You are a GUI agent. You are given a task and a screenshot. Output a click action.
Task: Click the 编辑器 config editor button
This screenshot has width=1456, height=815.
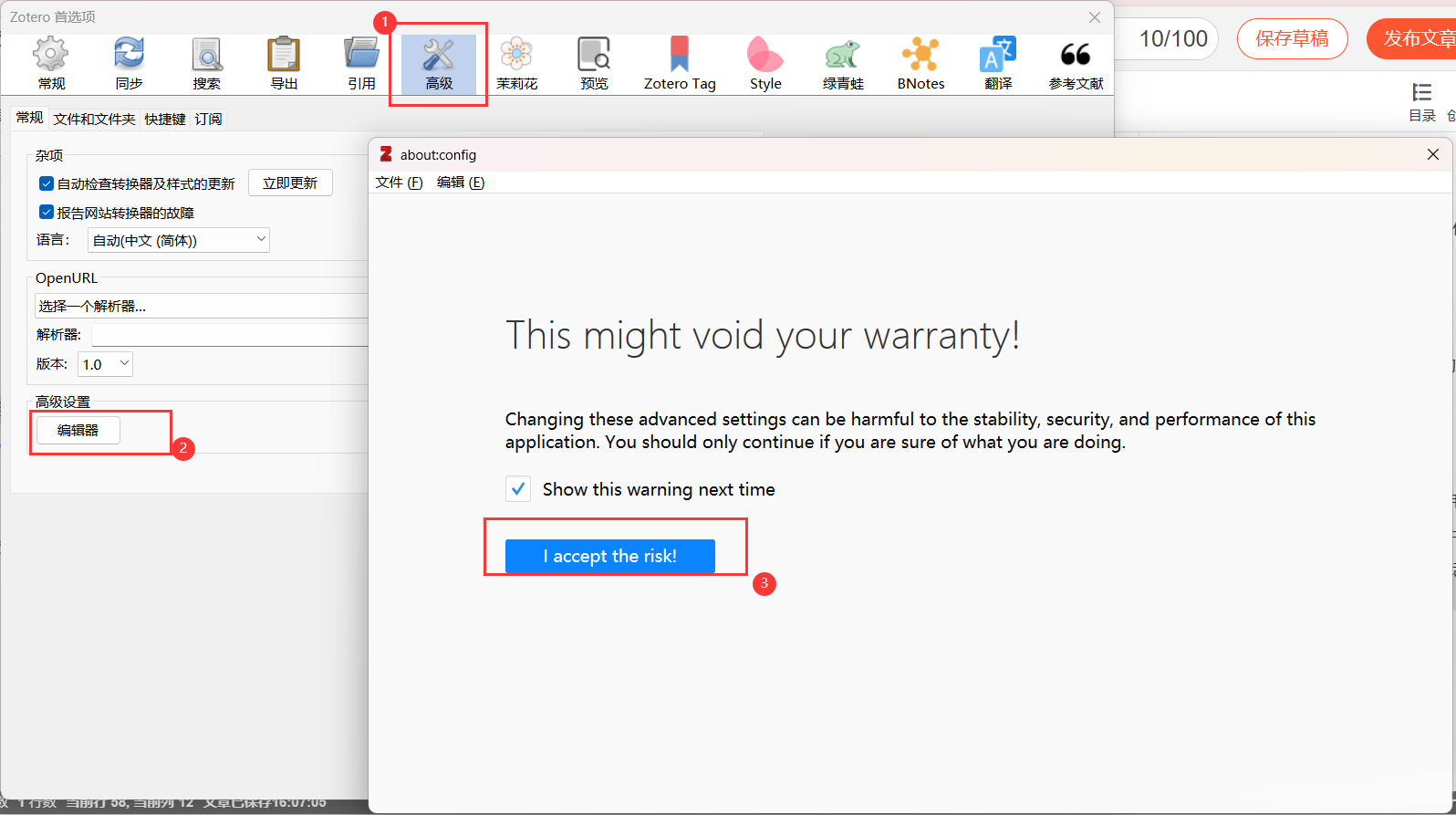coord(78,430)
